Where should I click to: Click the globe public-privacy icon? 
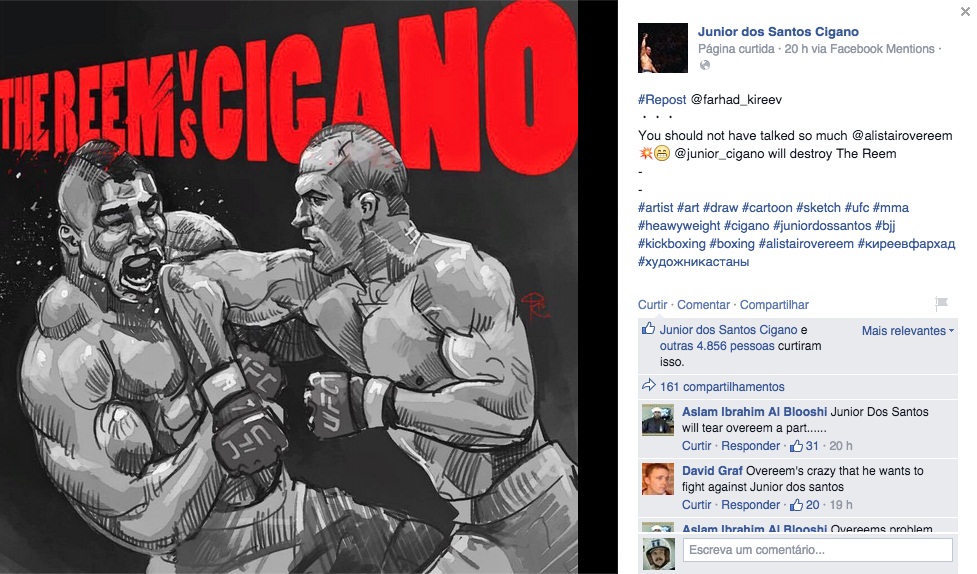click(x=705, y=65)
